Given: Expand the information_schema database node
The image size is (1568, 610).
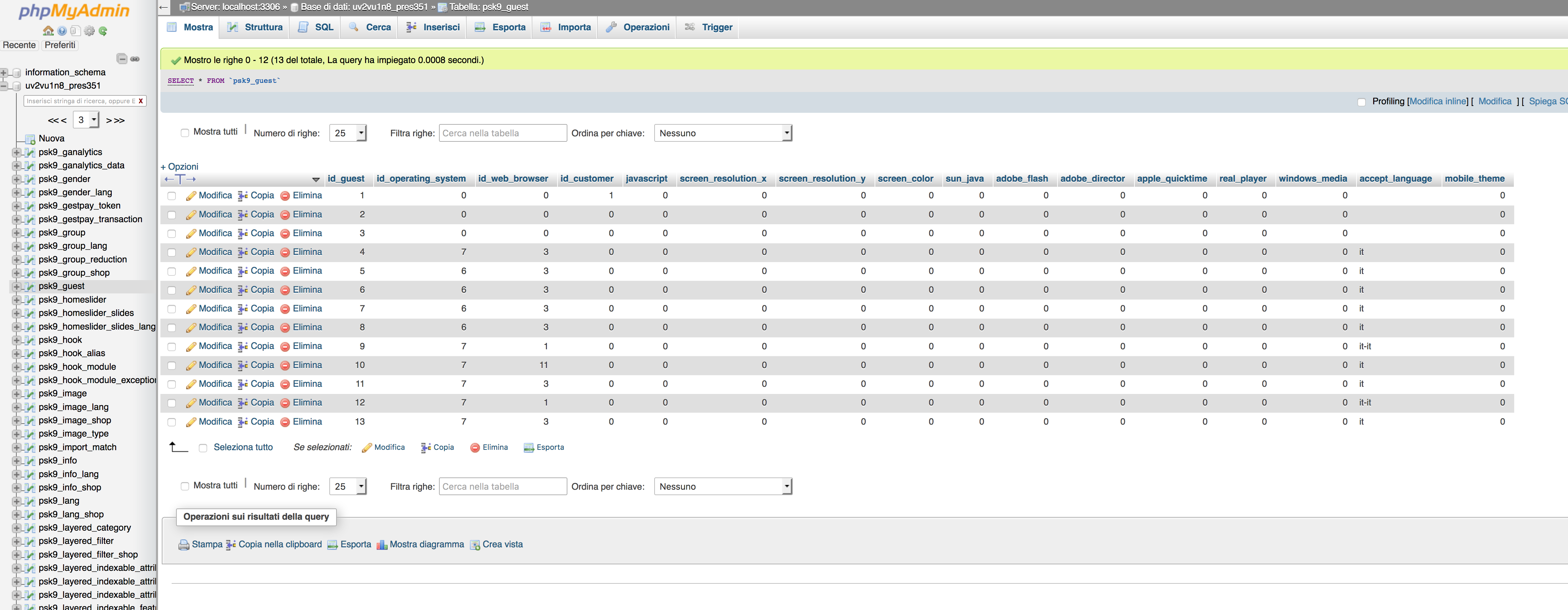Looking at the screenshot, I should 4,73.
